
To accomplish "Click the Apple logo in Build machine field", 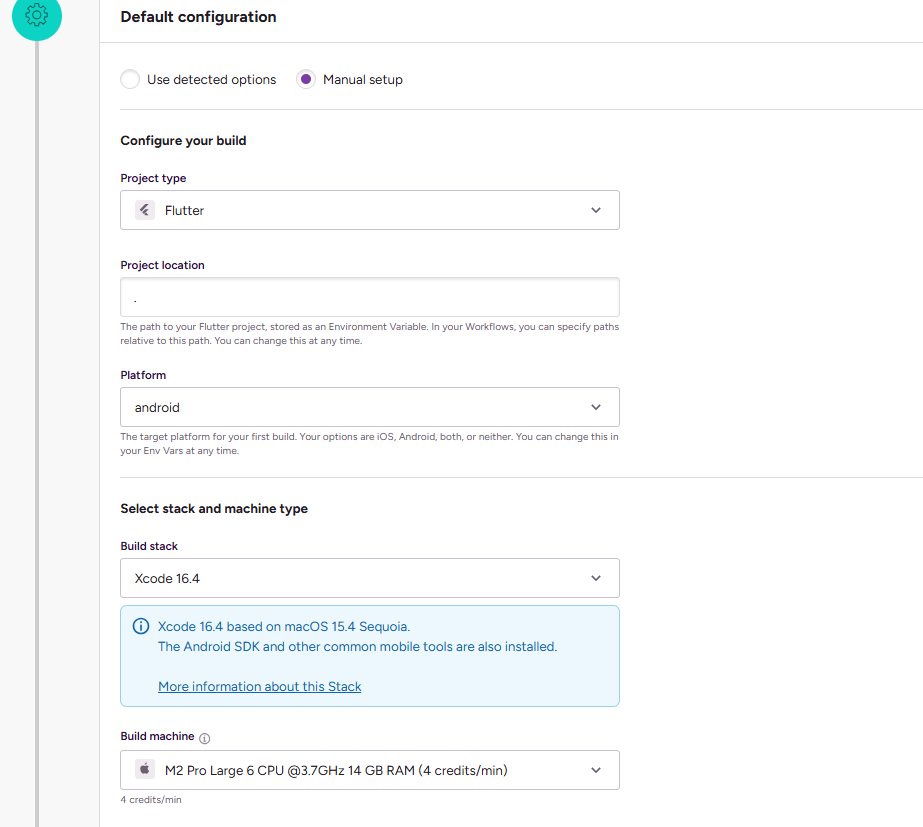I will tap(145, 770).
